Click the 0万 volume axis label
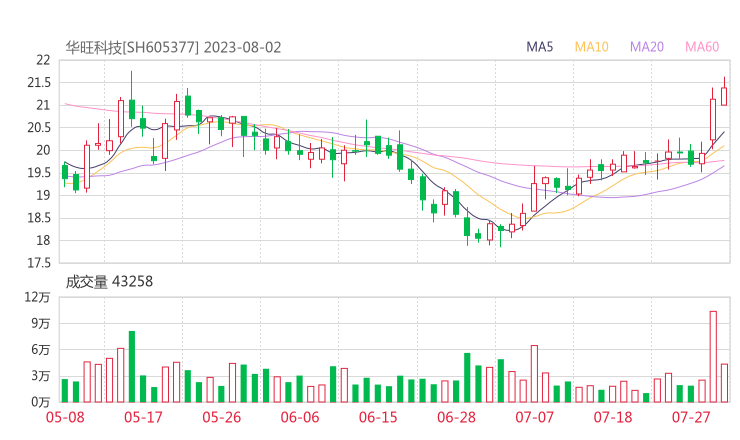 tap(41, 402)
